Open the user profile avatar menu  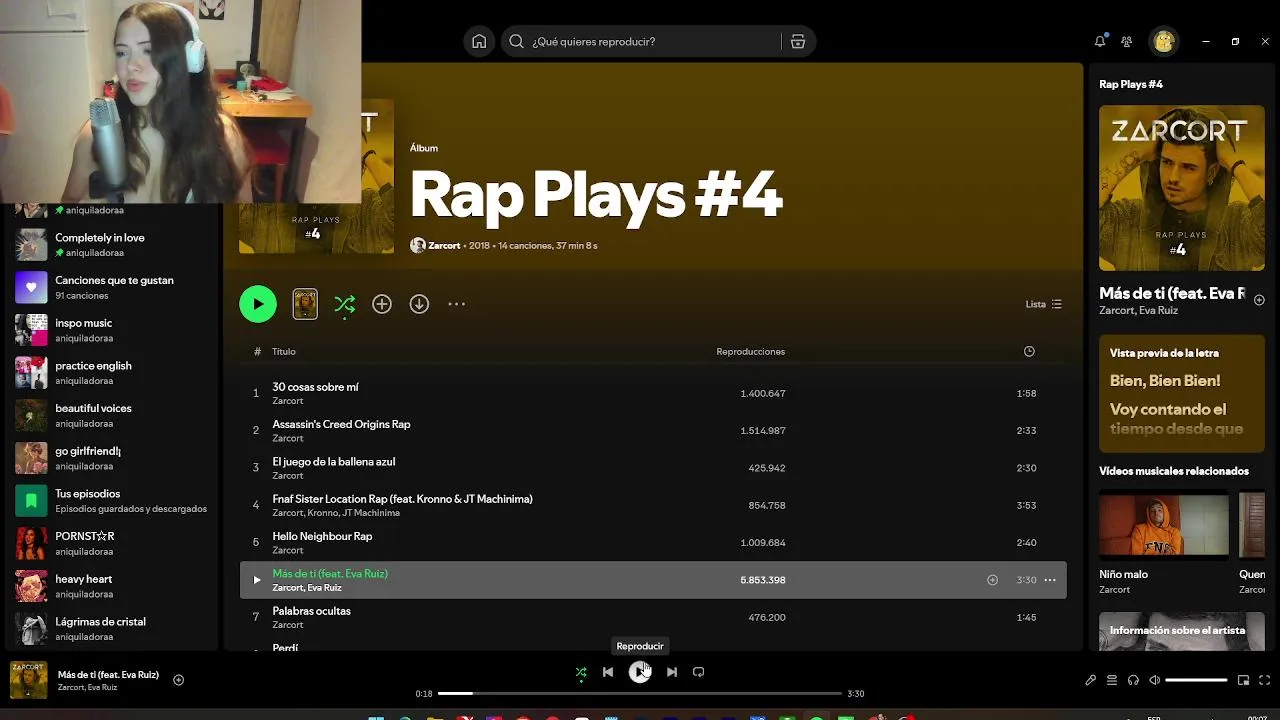coord(1163,41)
